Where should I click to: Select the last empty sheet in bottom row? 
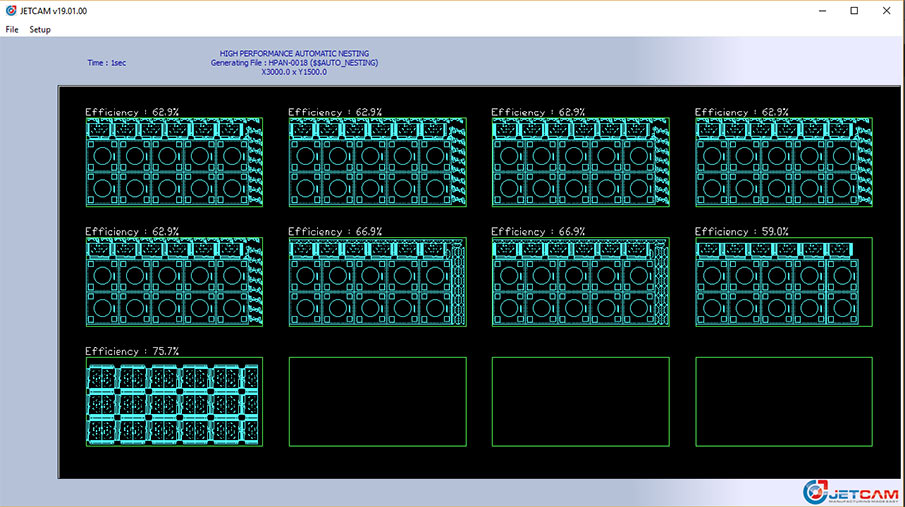[x=784, y=401]
